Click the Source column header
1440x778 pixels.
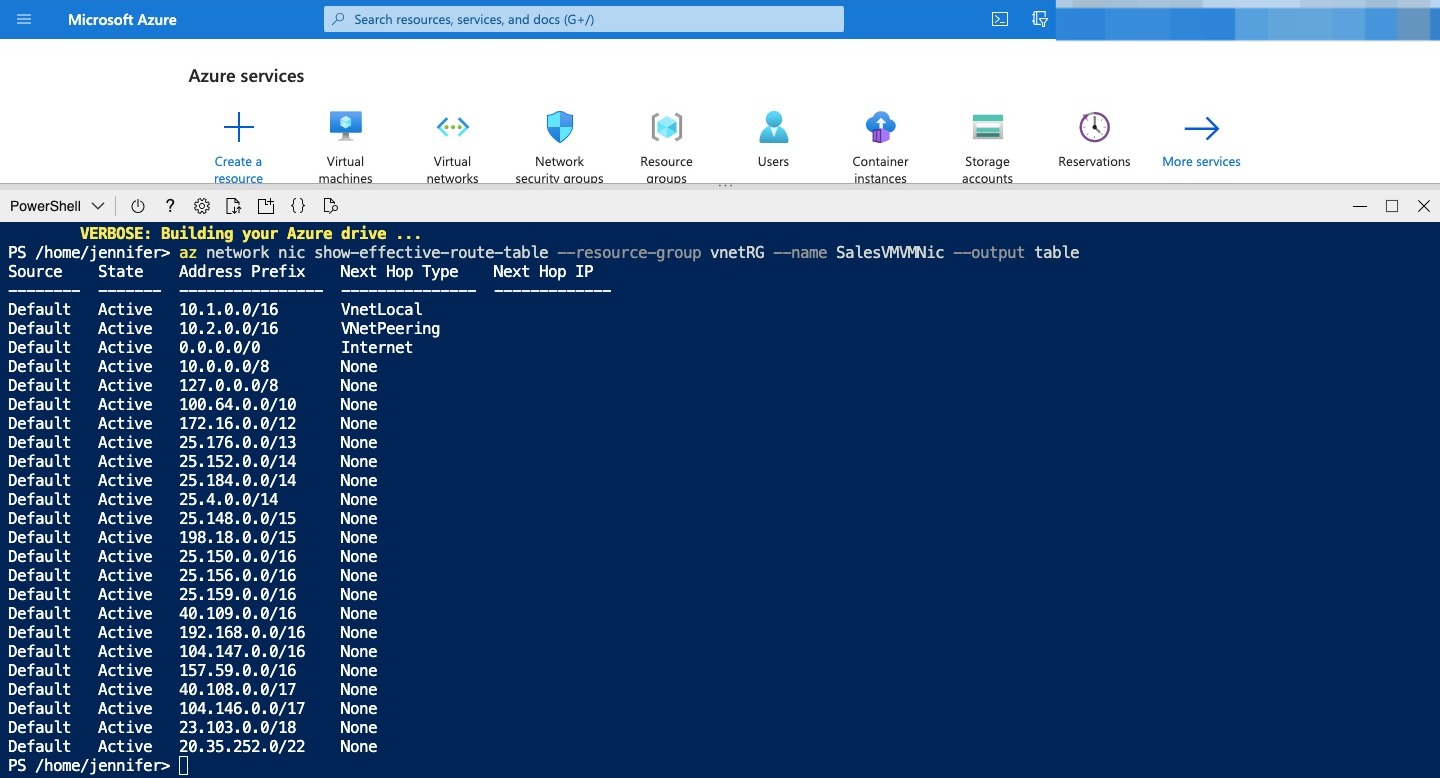35,272
